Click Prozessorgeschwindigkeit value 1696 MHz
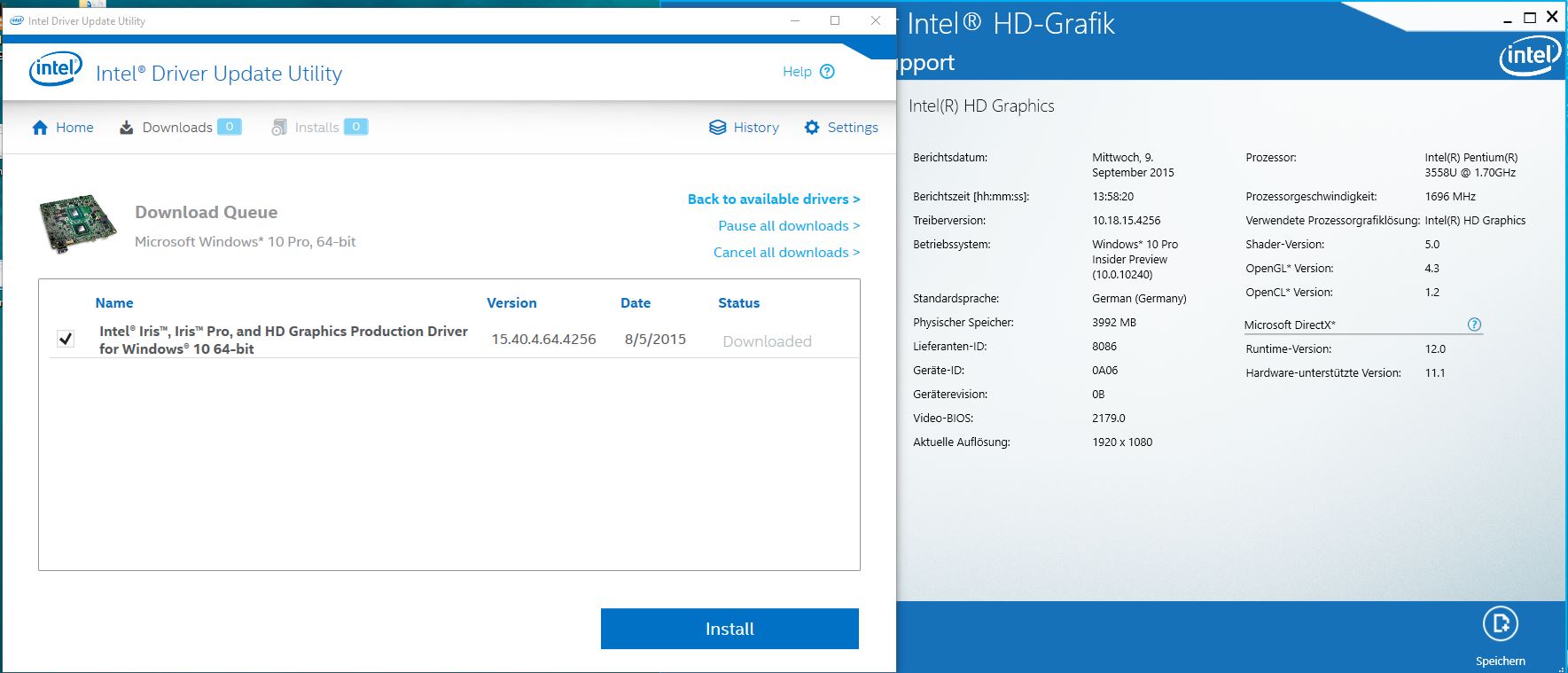The width and height of the screenshot is (1568, 673). pos(1450,197)
